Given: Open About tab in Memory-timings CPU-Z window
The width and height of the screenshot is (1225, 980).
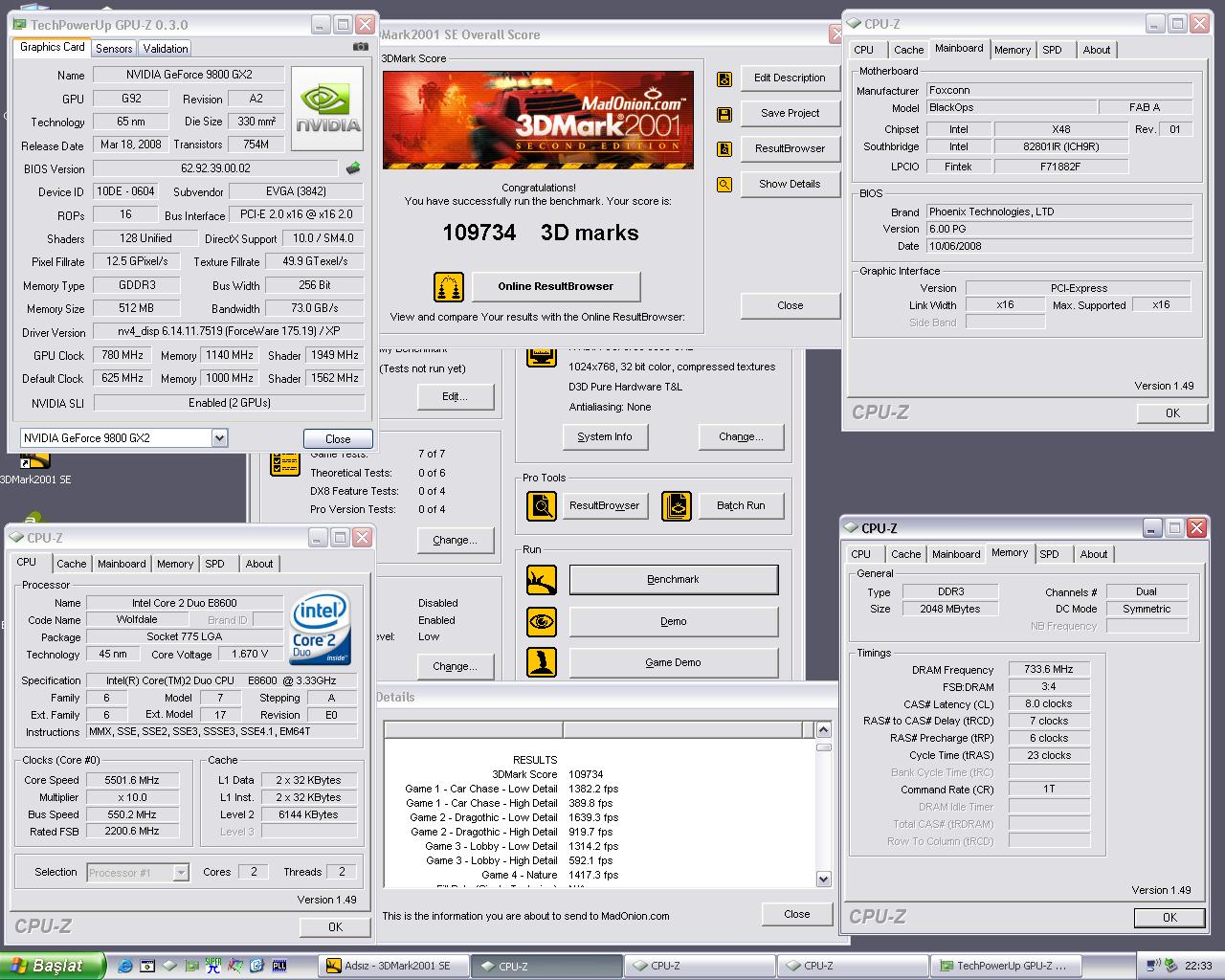Looking at the screenshot, I should click(1094, 554).
